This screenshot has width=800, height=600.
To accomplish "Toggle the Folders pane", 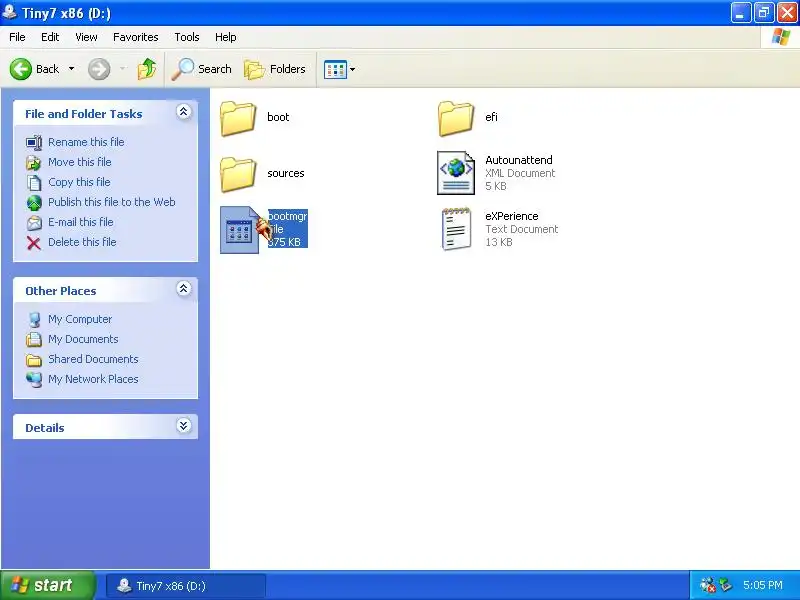I will [x=275, y=69].
